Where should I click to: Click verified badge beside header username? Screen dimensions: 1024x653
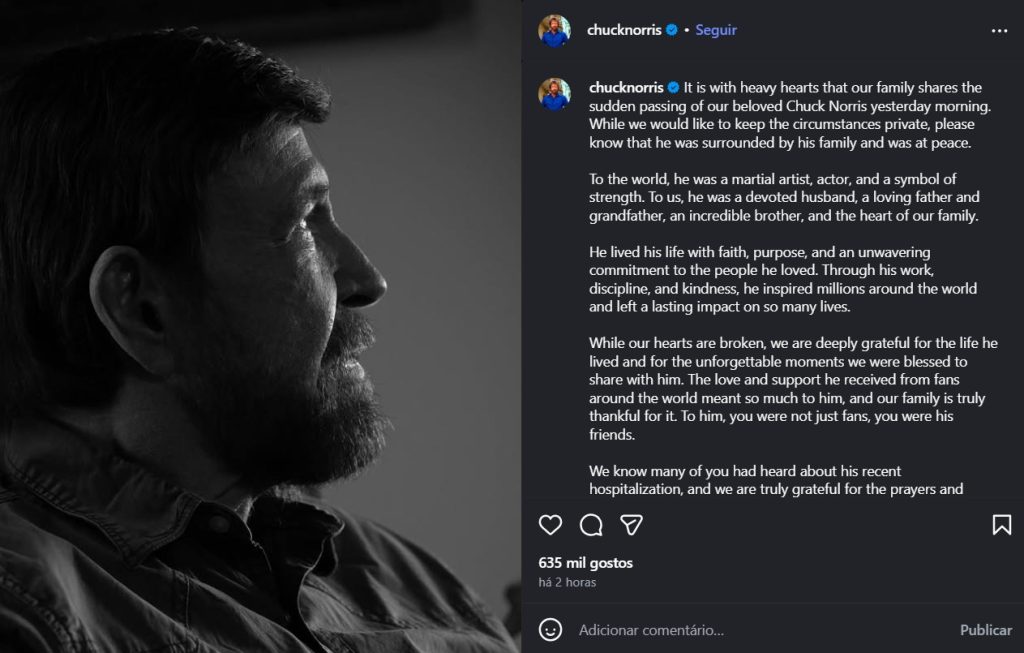672,30
